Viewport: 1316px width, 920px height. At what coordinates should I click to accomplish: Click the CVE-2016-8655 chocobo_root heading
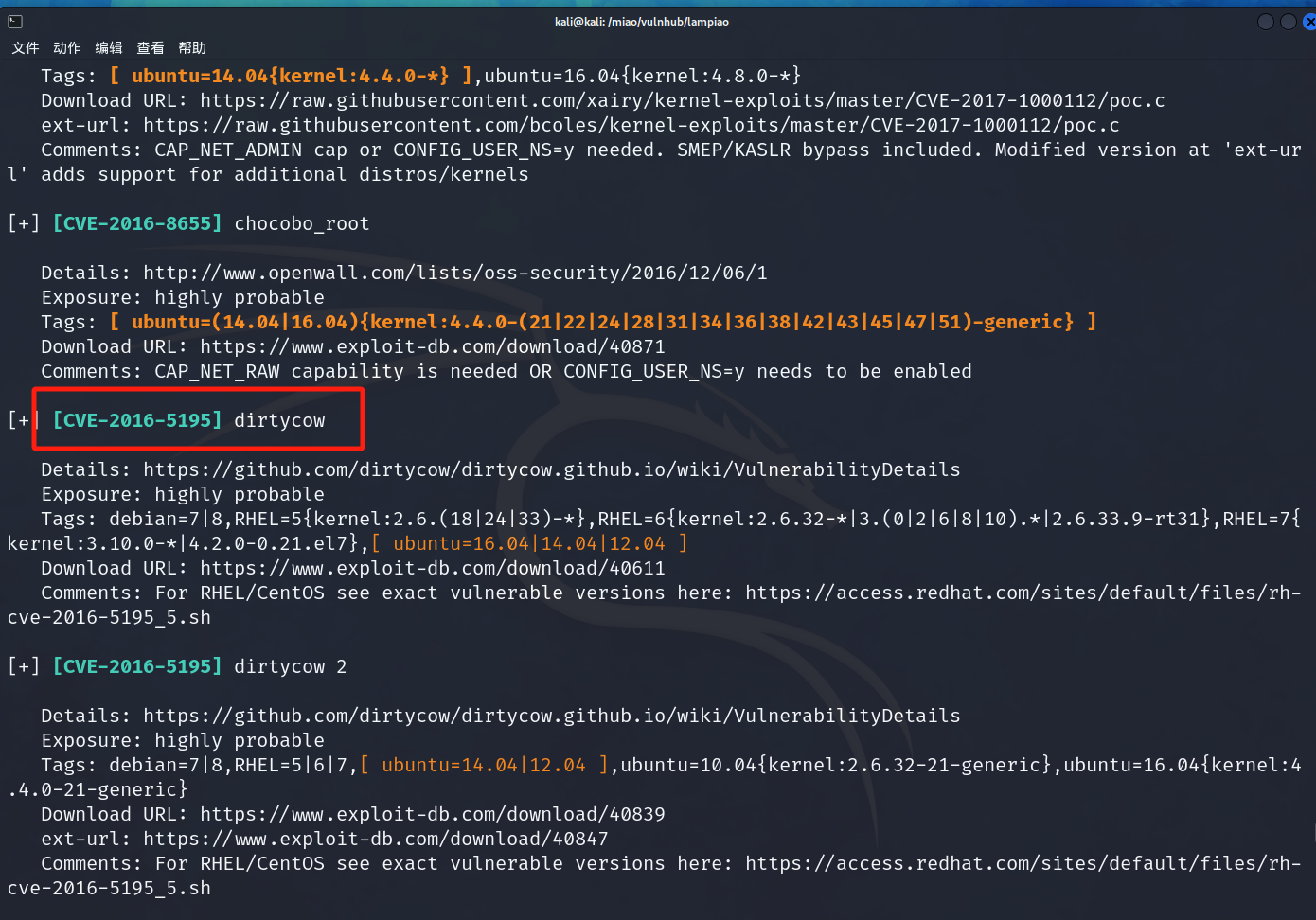click(210, 224)
